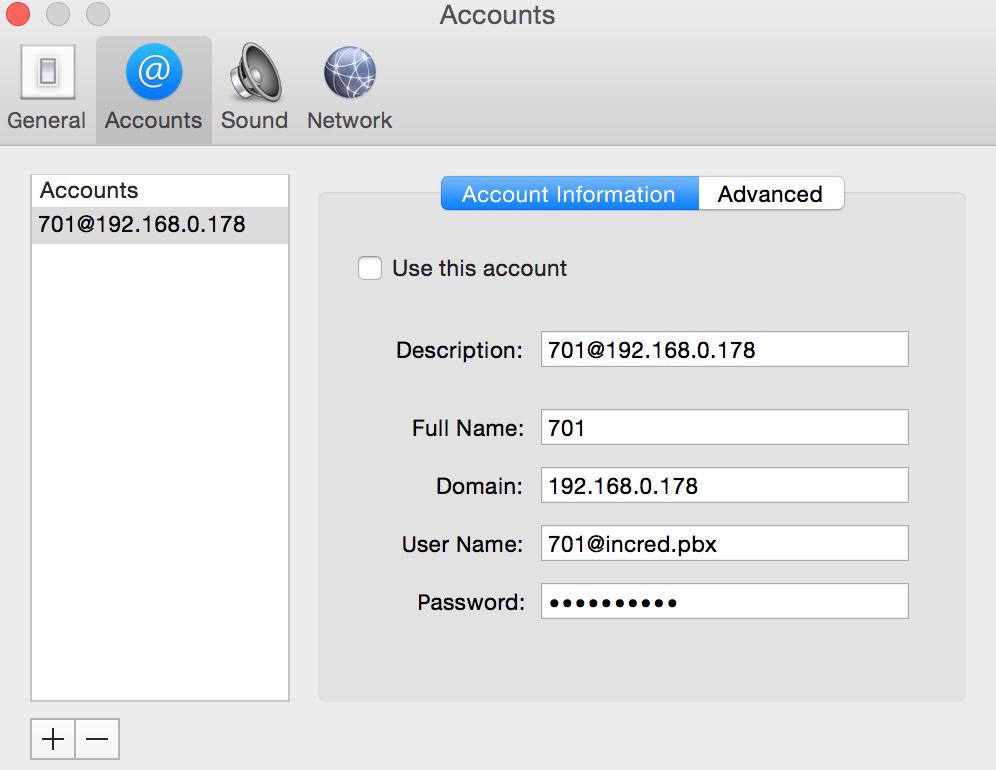The width and height of the screenshot is (996, 770).
Task: Close the Accounts window with red button
Action: click(x=17, y=13)
